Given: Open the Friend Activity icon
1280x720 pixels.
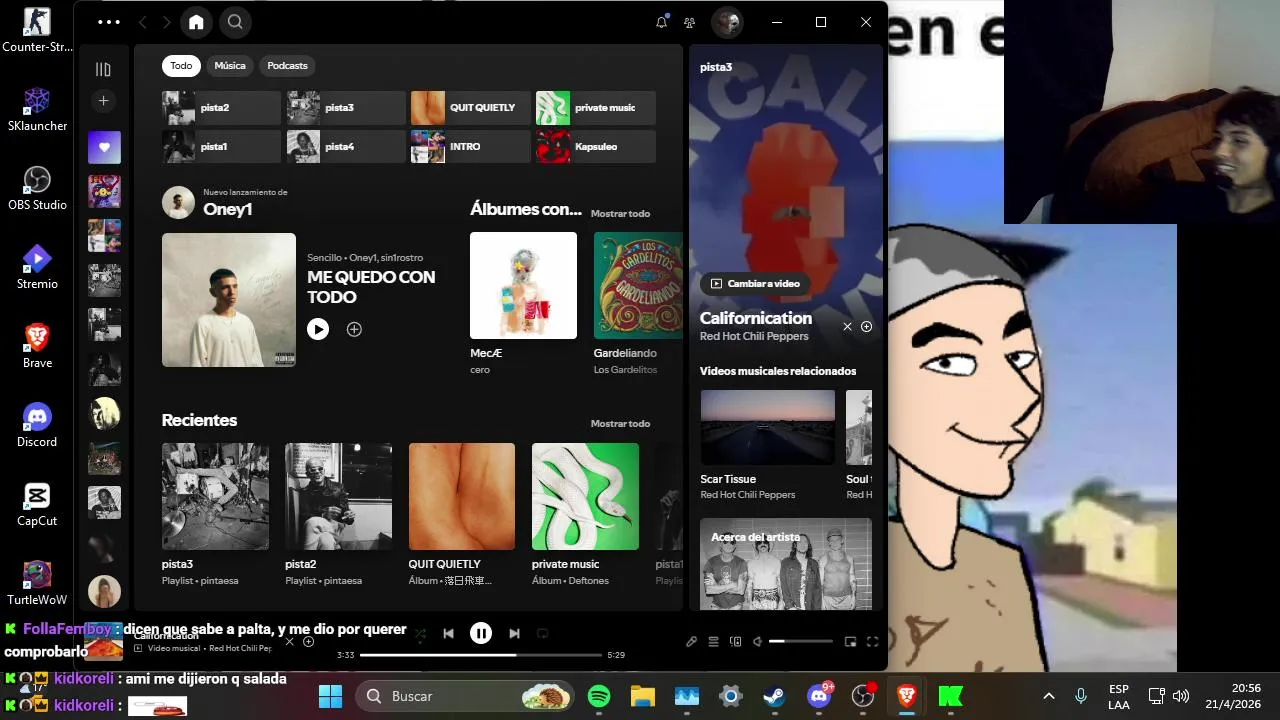Looking at the screenshot, I should [x=689, y=22].
